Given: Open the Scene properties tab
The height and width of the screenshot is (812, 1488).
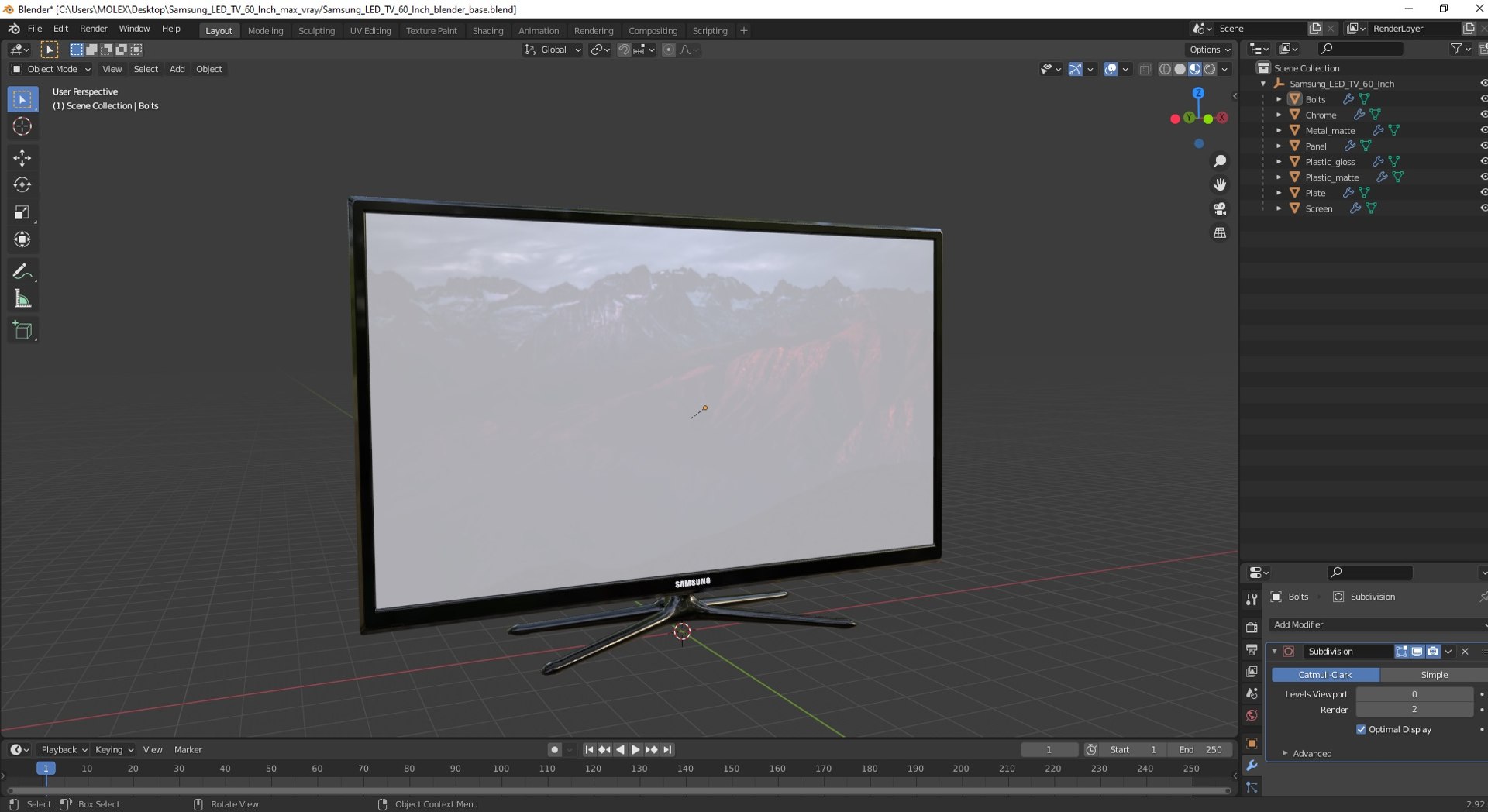Looking at the screenshot, I should [x=1252, y=693].
